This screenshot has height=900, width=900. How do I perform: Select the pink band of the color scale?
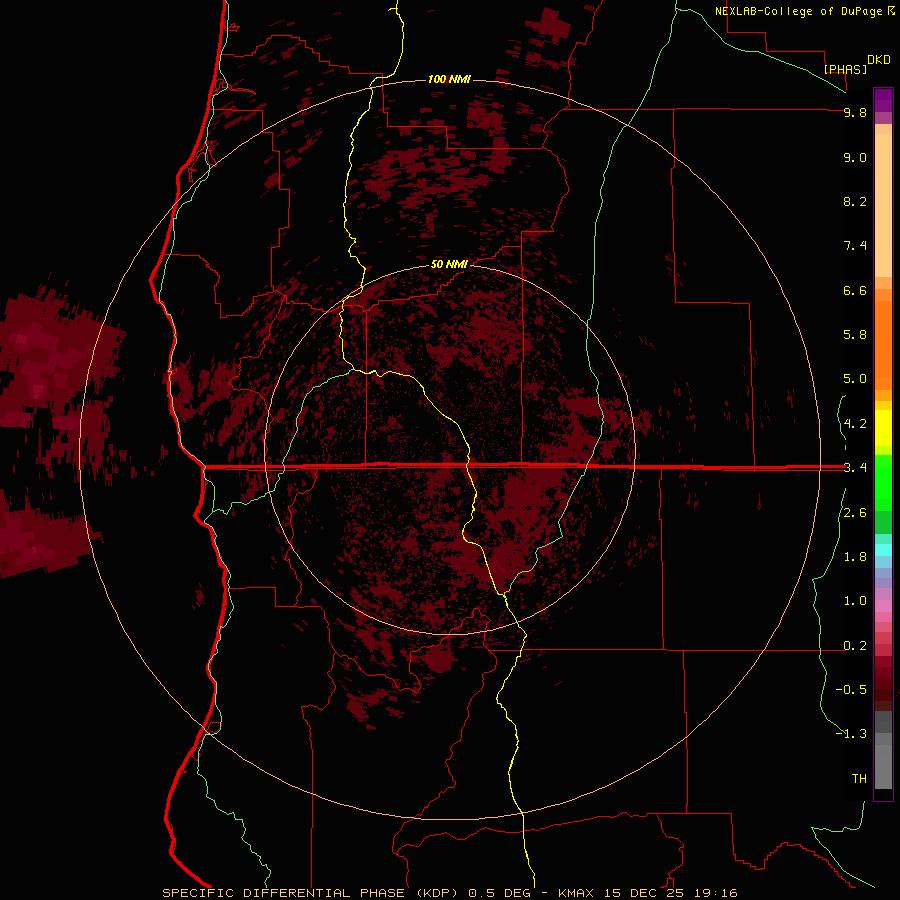click(x=883, y=606)
